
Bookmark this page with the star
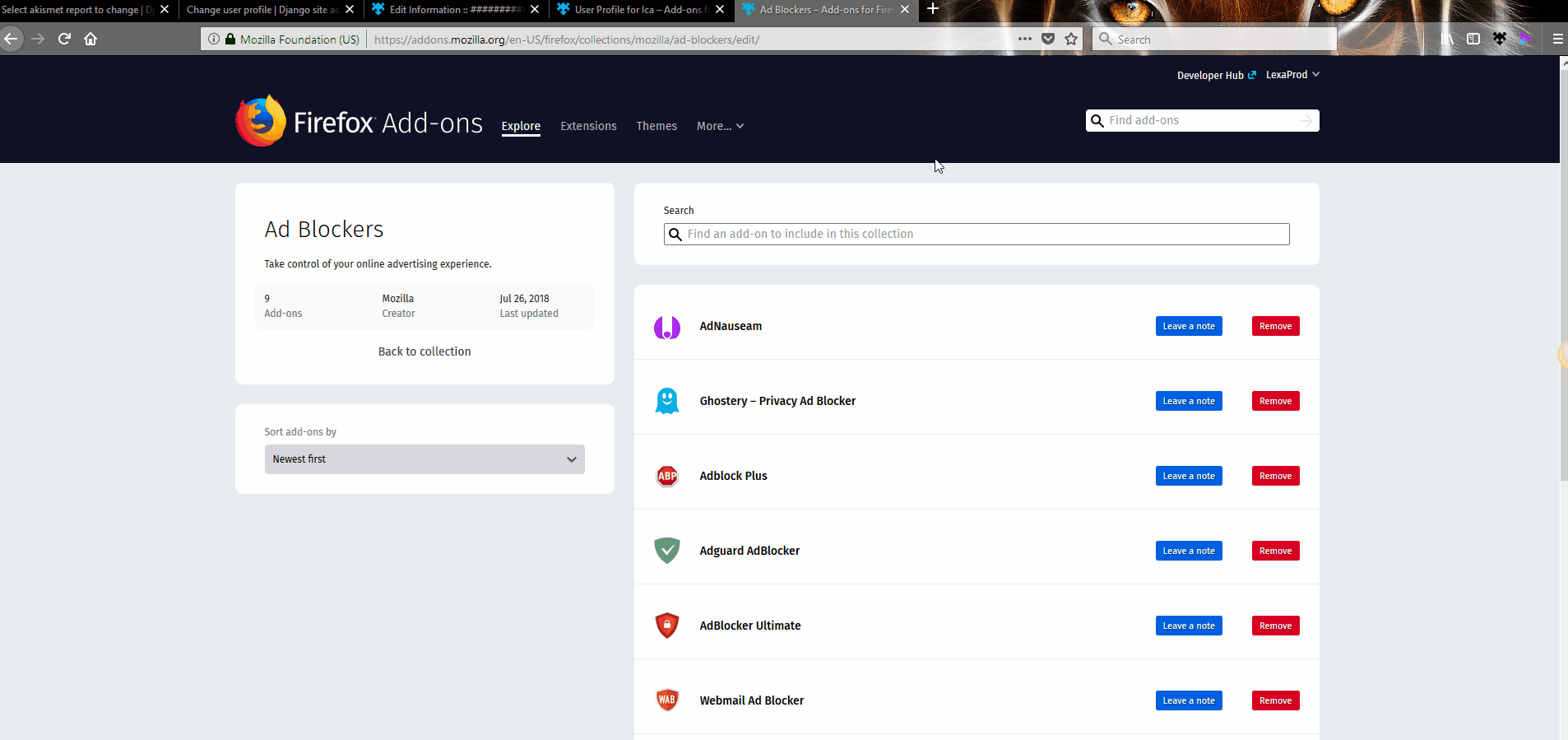point(1071,39)
